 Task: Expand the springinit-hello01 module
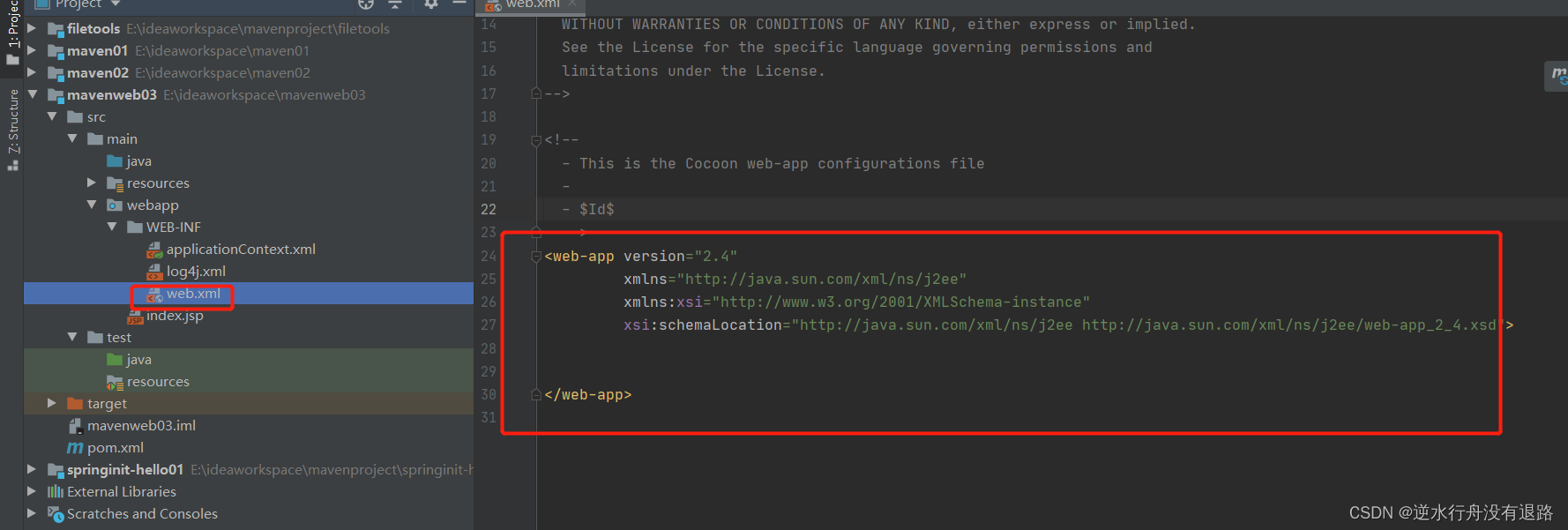[32, 470]
